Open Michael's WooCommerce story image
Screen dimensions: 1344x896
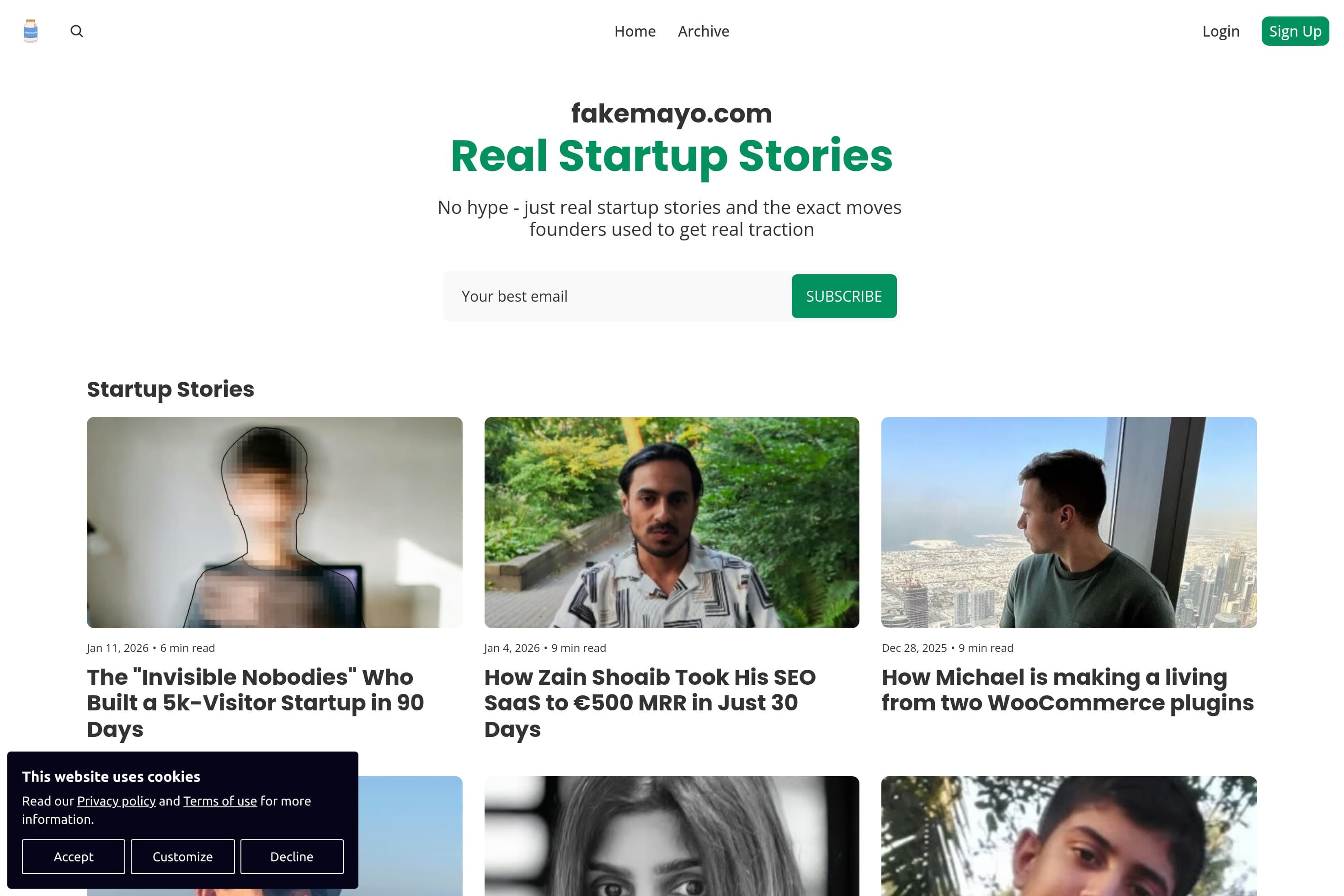[x=1069, y=522]
